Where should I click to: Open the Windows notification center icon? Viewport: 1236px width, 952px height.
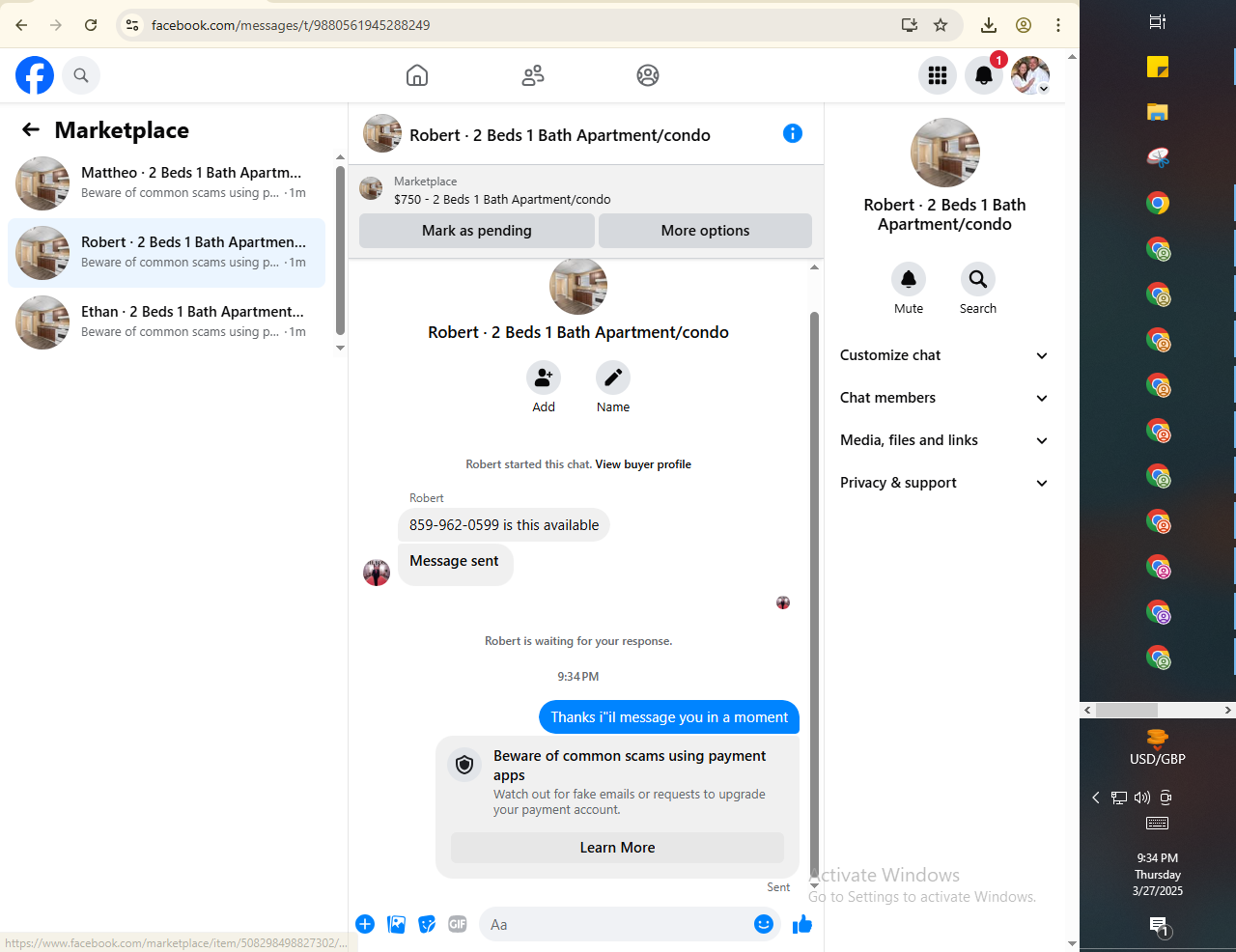[1160, 926]
